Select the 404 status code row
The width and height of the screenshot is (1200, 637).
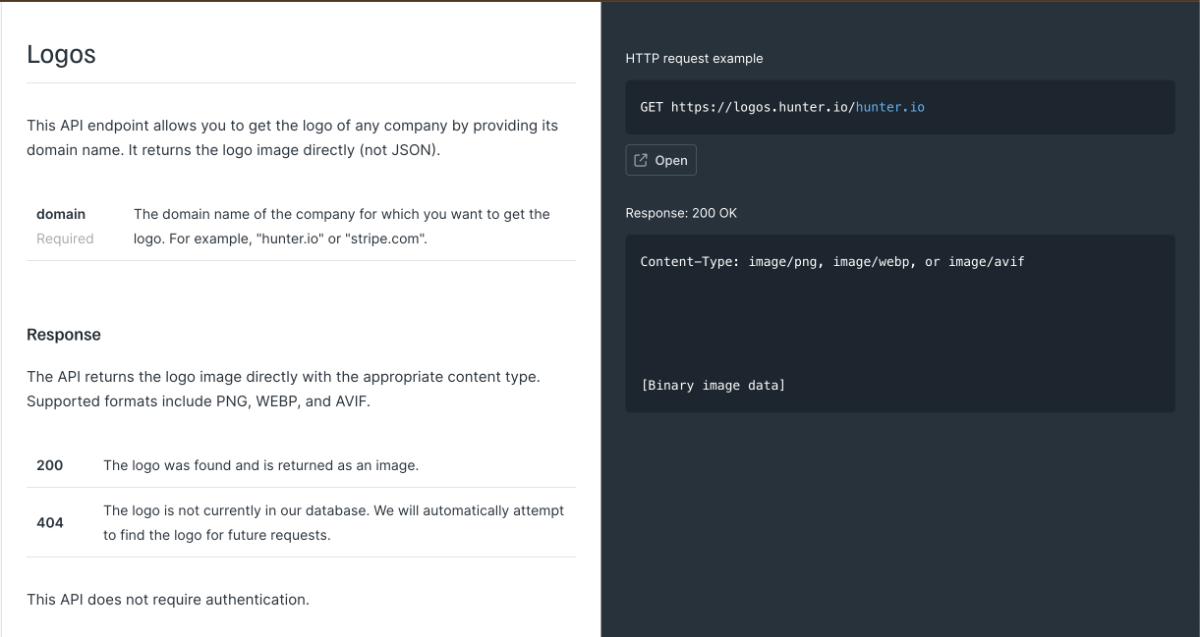pos(50,522)
